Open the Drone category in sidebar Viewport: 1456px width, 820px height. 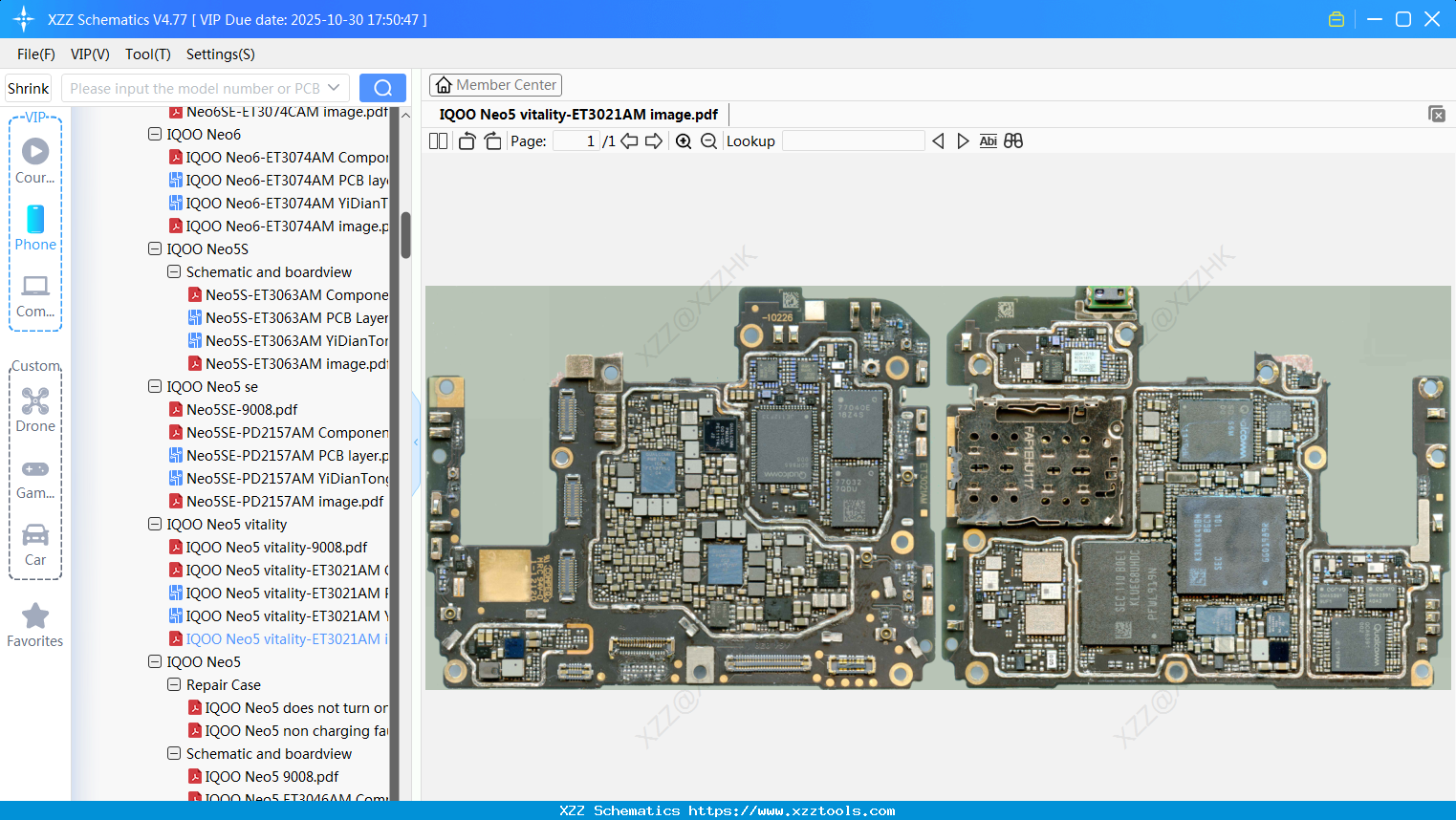pos(35,410)
